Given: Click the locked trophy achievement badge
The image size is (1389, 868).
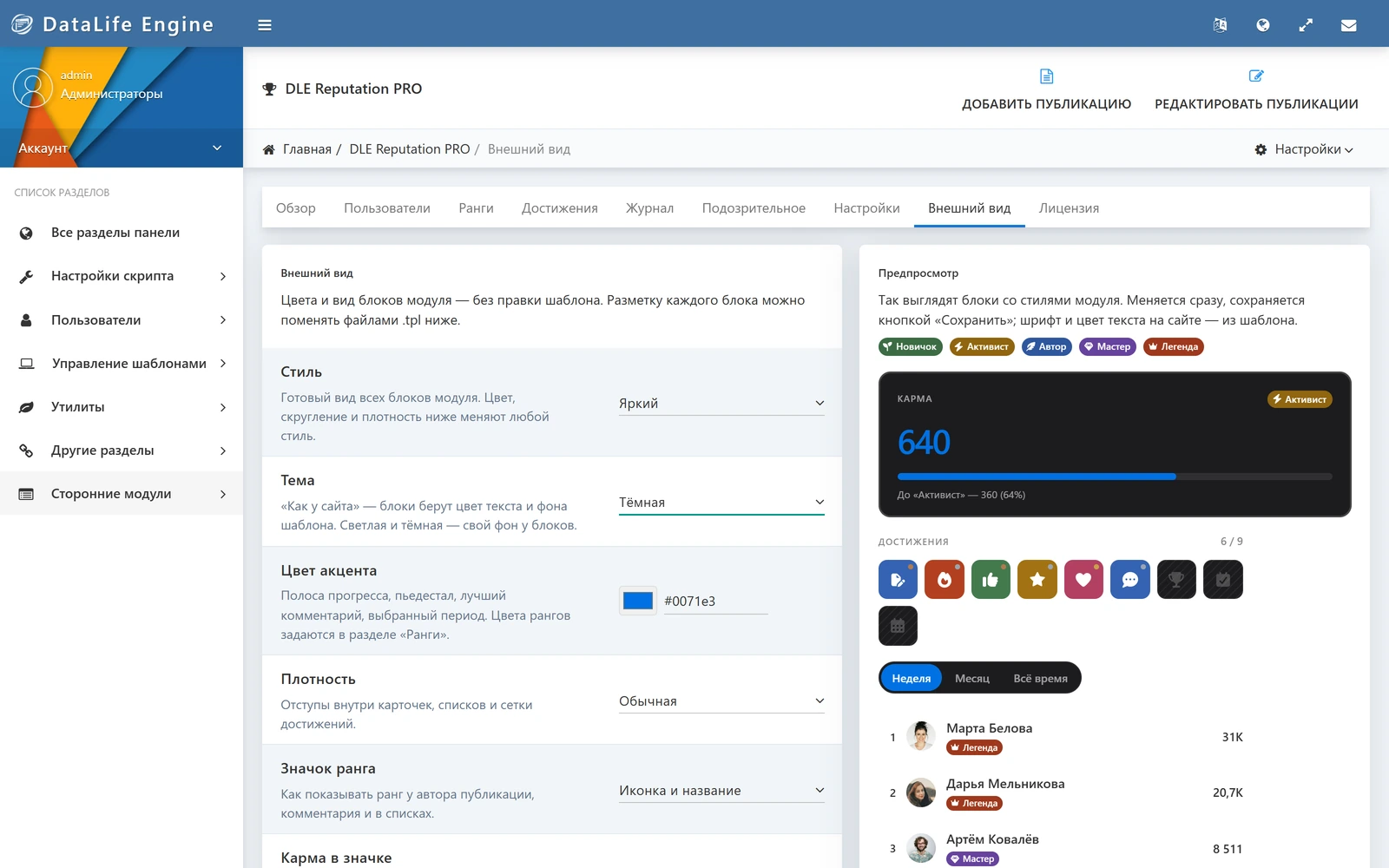Looking at the screenshot, I should (1176, 580).
